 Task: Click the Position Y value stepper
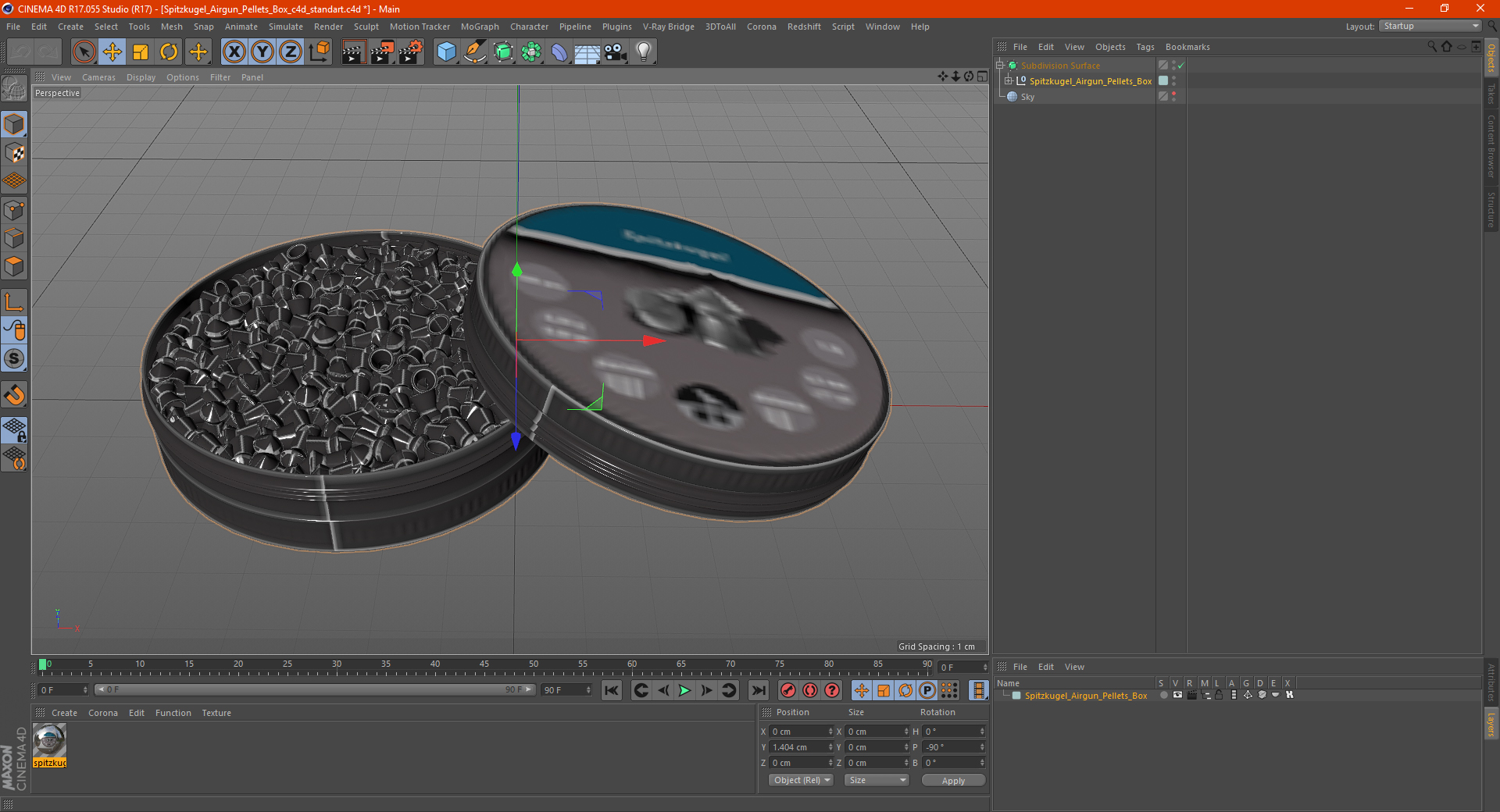[830, 747]
